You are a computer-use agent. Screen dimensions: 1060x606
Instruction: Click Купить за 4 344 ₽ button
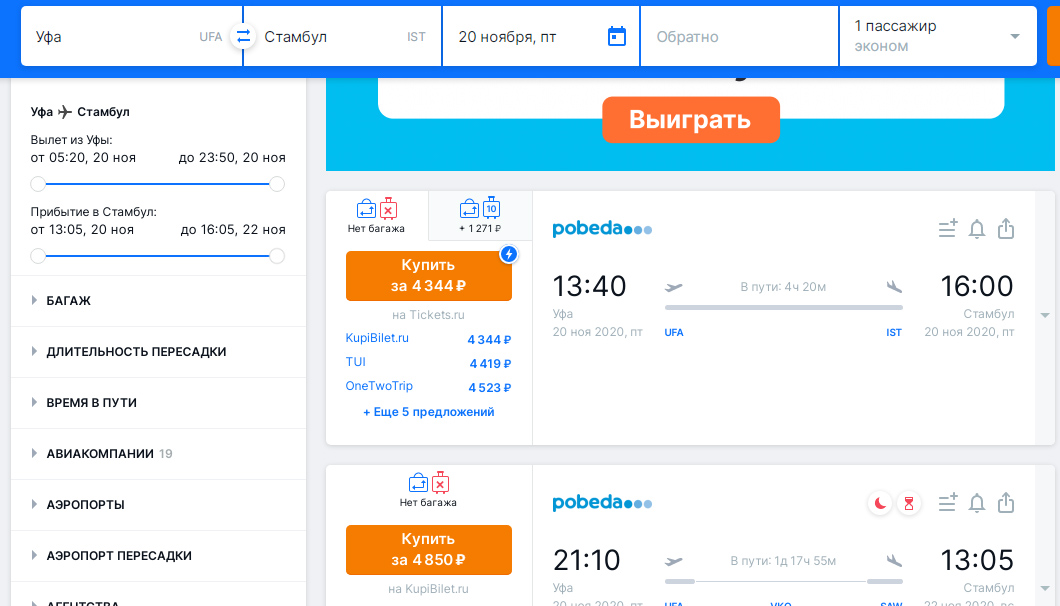(429, 276)
